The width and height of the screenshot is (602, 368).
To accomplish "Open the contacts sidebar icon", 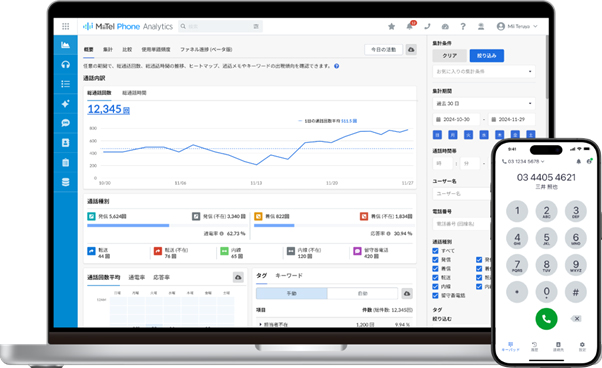I will pos(65,142).
